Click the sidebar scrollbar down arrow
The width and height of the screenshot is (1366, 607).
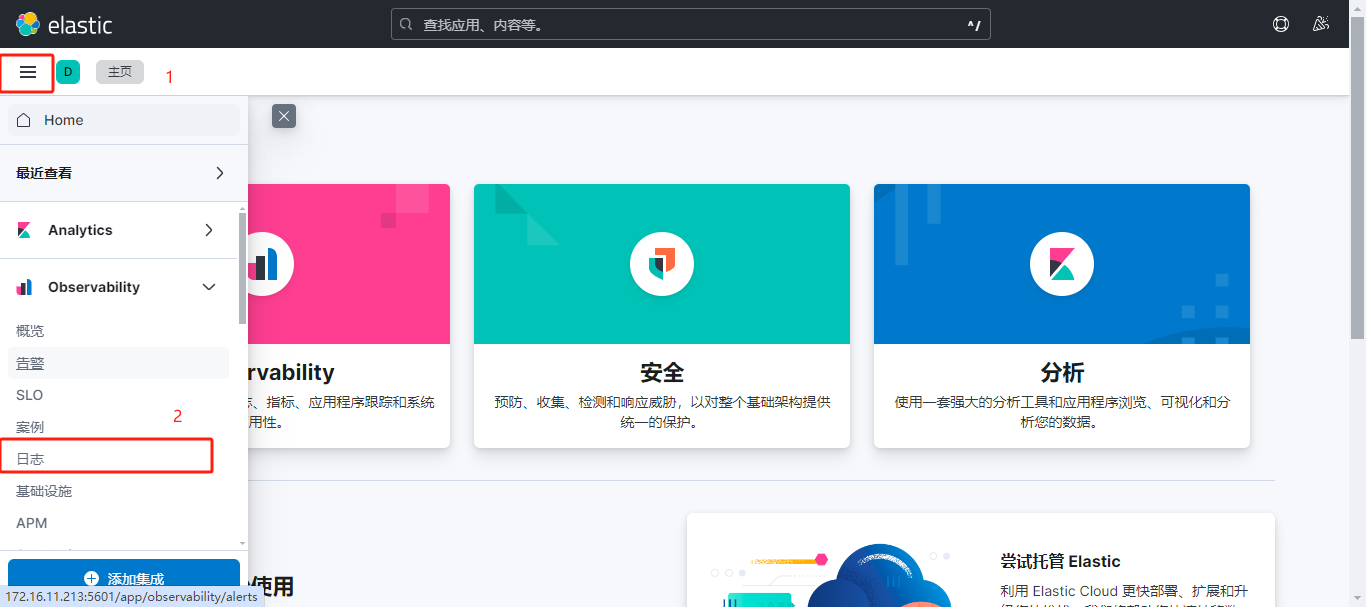click(242, 542)
